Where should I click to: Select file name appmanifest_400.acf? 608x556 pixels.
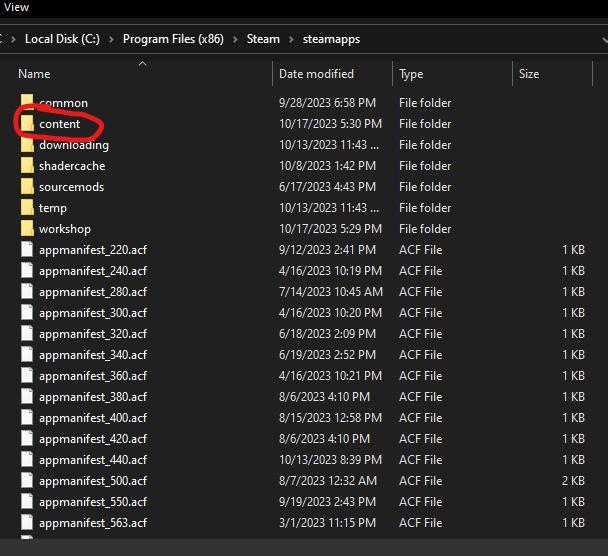point(93,418)
